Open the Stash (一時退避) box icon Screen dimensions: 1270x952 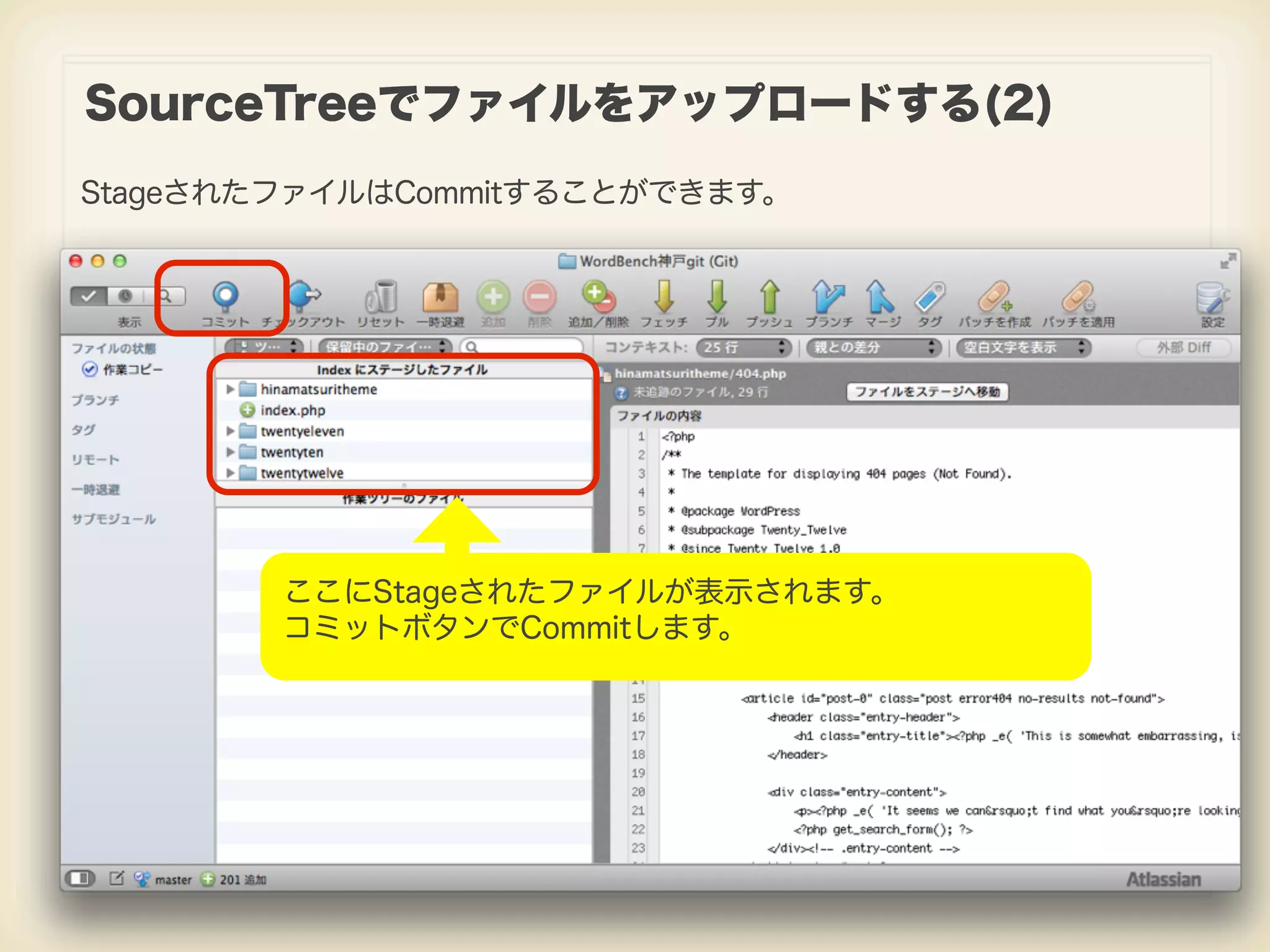[440, 297]
